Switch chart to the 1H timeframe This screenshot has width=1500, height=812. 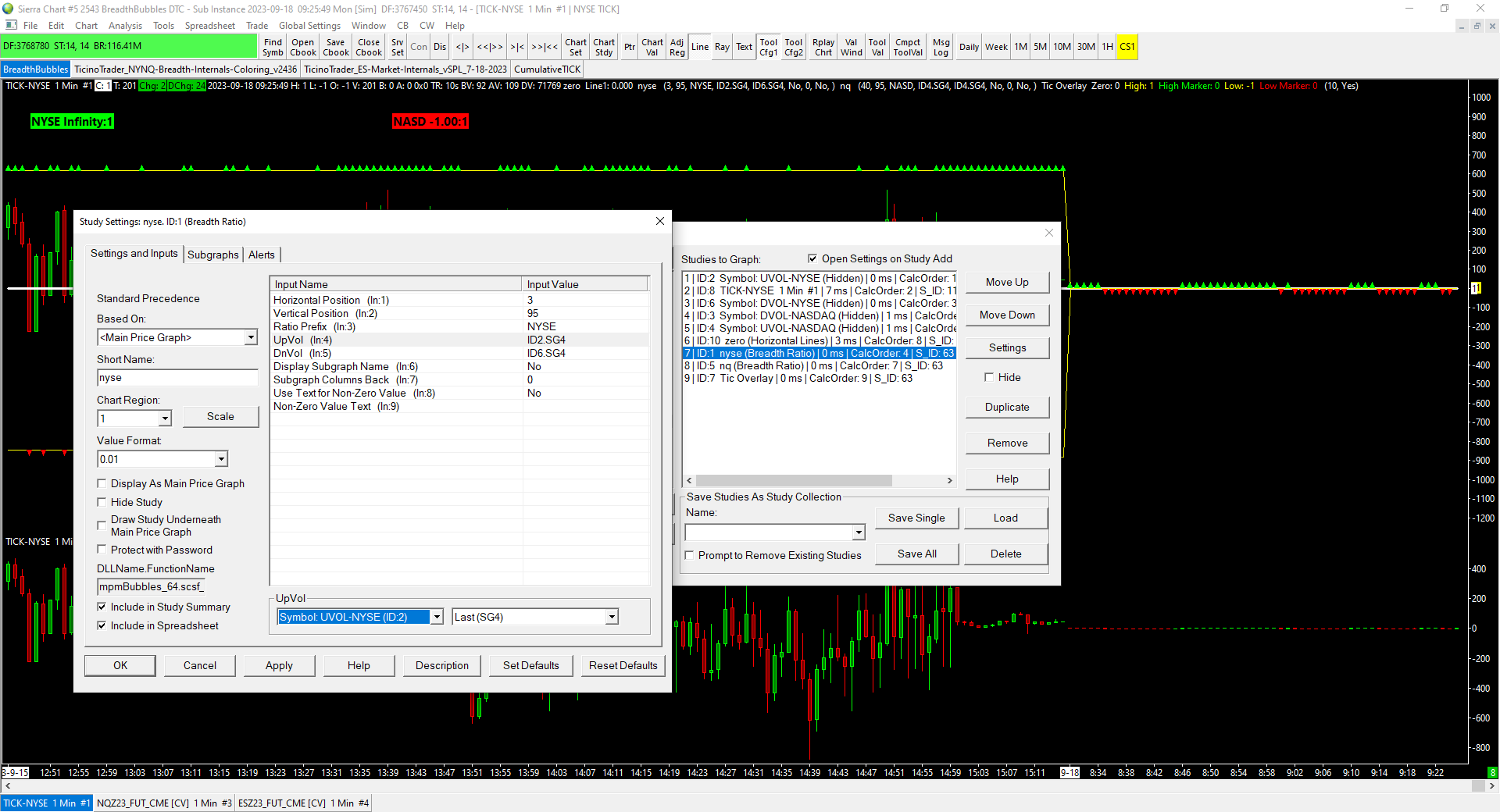tap(1107, 47)
